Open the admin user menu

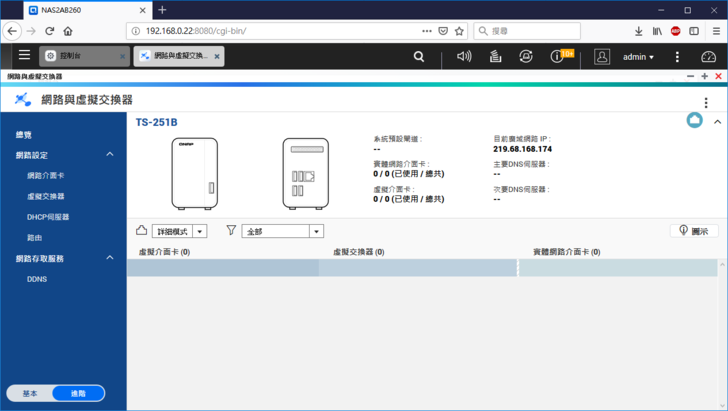tap(637, 57)
